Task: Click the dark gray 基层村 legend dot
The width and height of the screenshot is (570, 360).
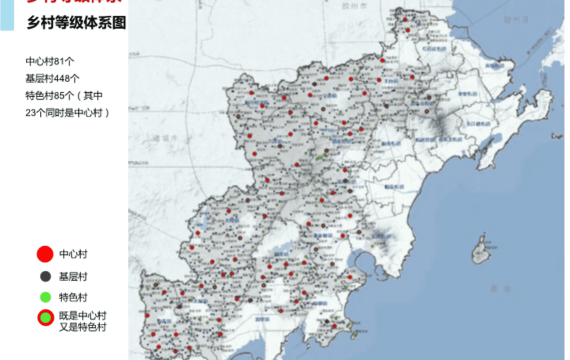Action: pyautogui.click(x=45, y=276)
